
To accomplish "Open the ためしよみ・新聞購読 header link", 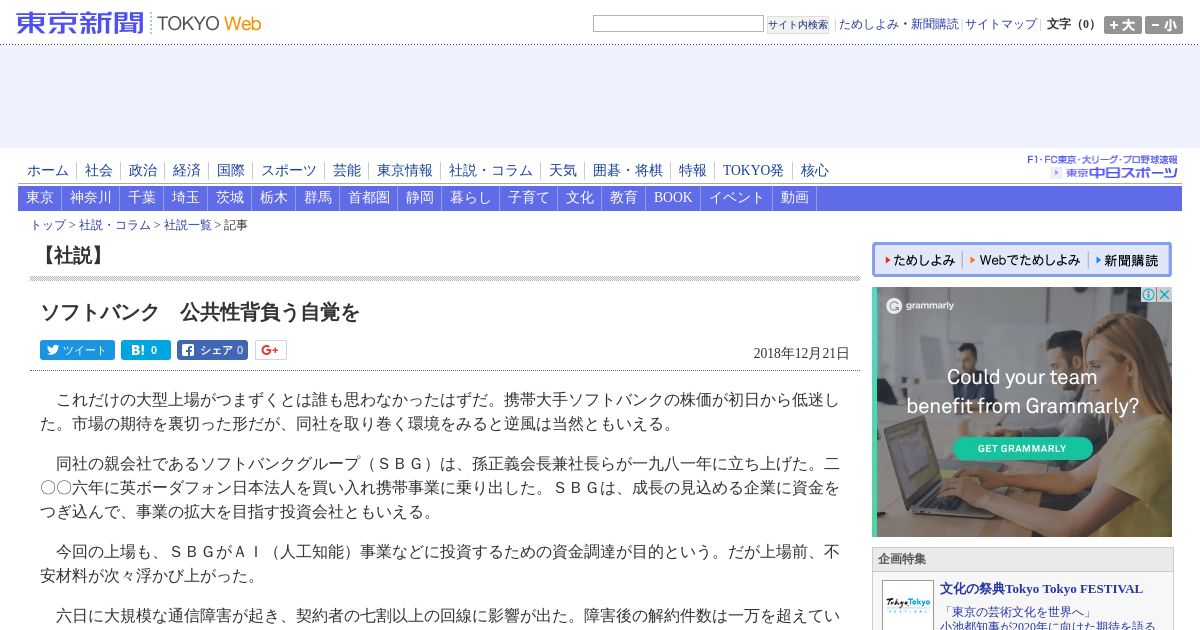I will point(898,25).
